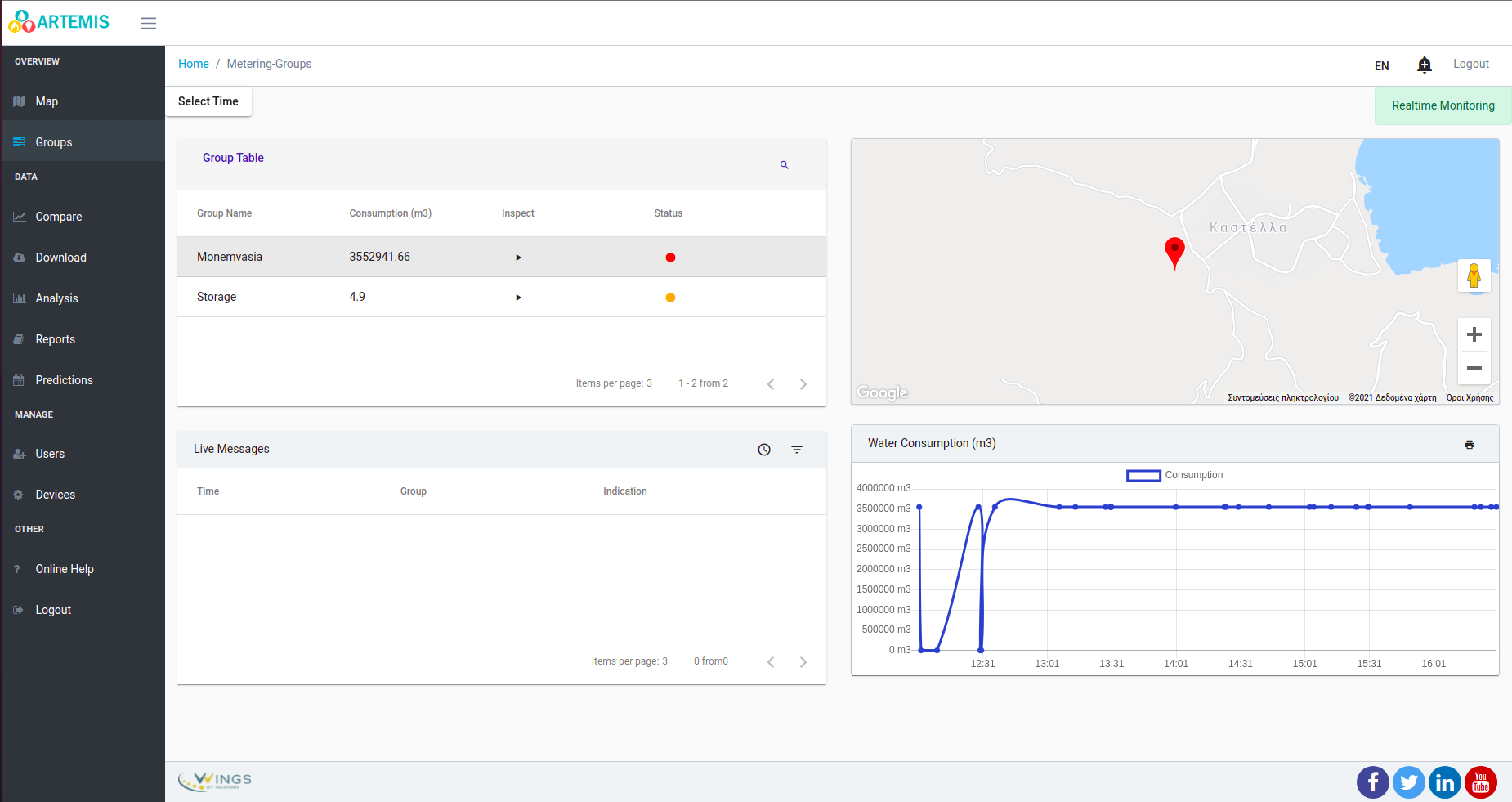
Task: Open Predictions in the sidebar
Action: [64, 380]
